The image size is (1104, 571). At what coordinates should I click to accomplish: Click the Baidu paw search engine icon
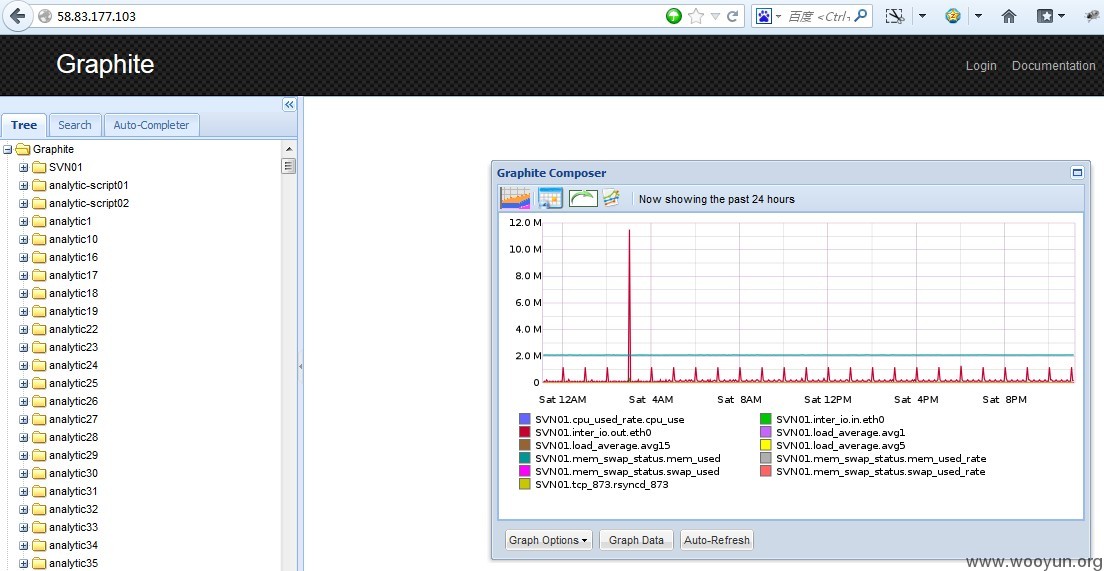point(764,16)
